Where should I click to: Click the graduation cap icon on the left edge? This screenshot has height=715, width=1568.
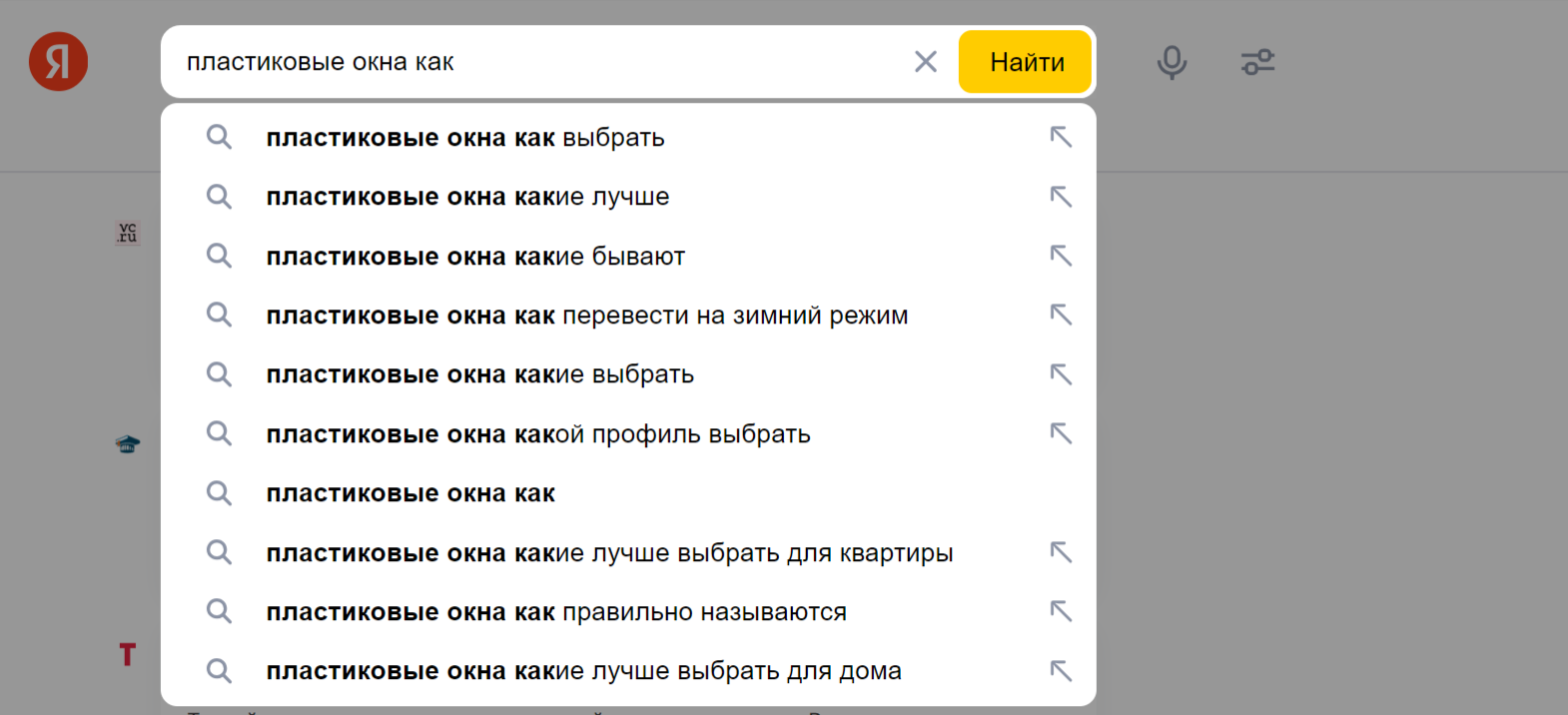(x=127, y=444)
